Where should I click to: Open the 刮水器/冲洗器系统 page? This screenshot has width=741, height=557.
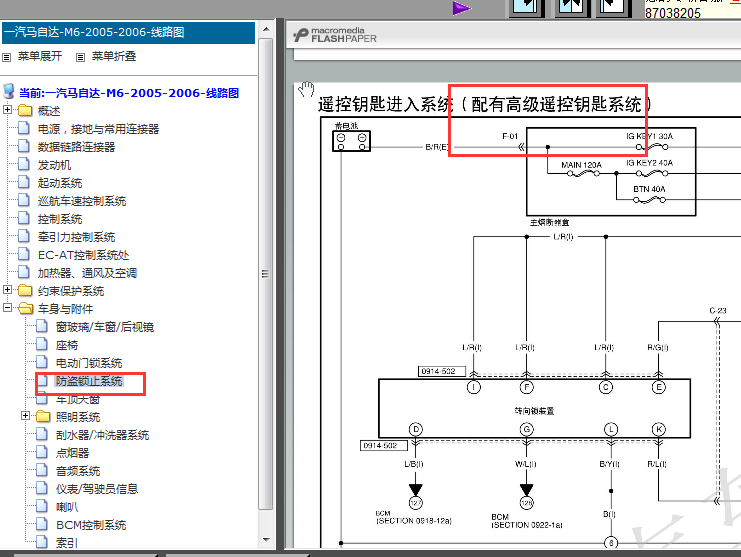(102, 435)
